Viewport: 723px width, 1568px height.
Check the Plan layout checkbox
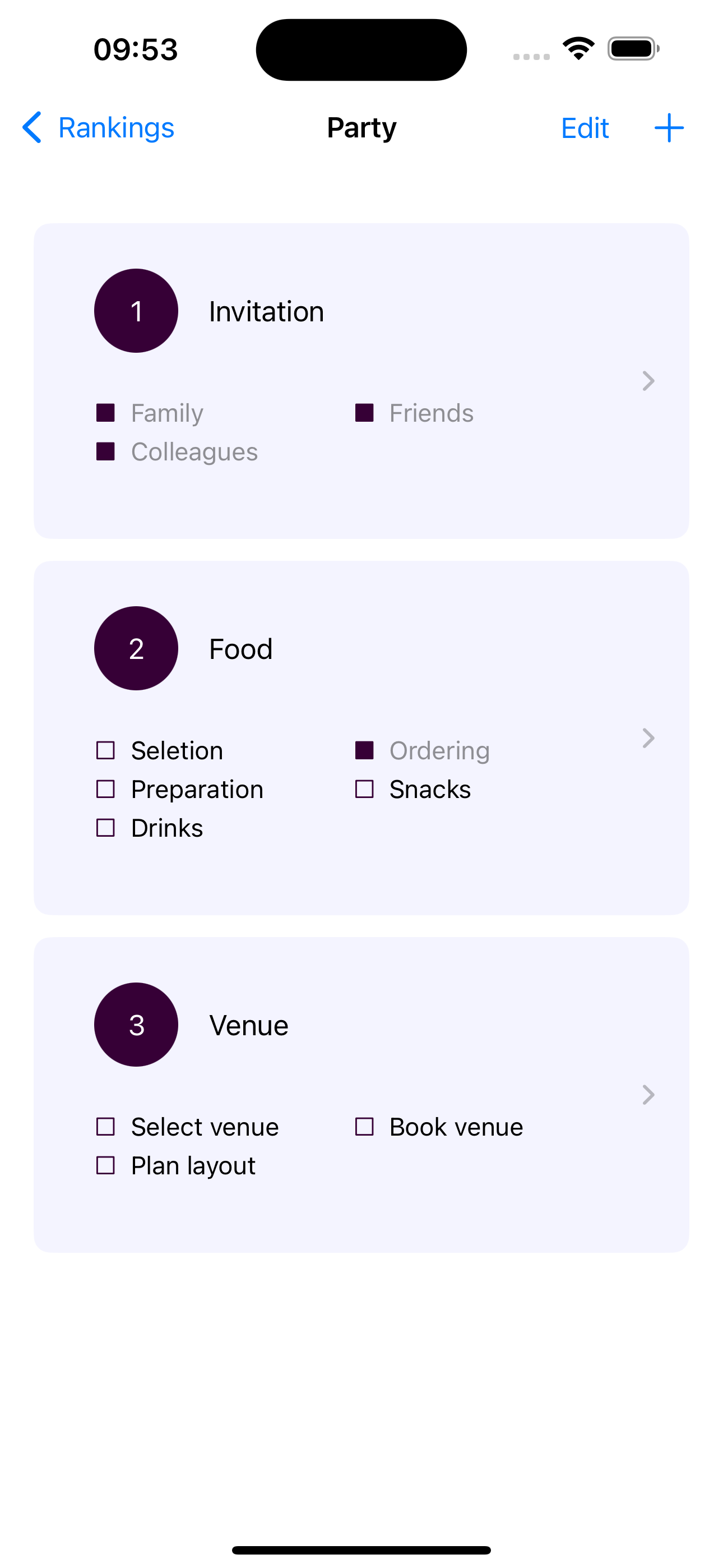pos(105,1166)
